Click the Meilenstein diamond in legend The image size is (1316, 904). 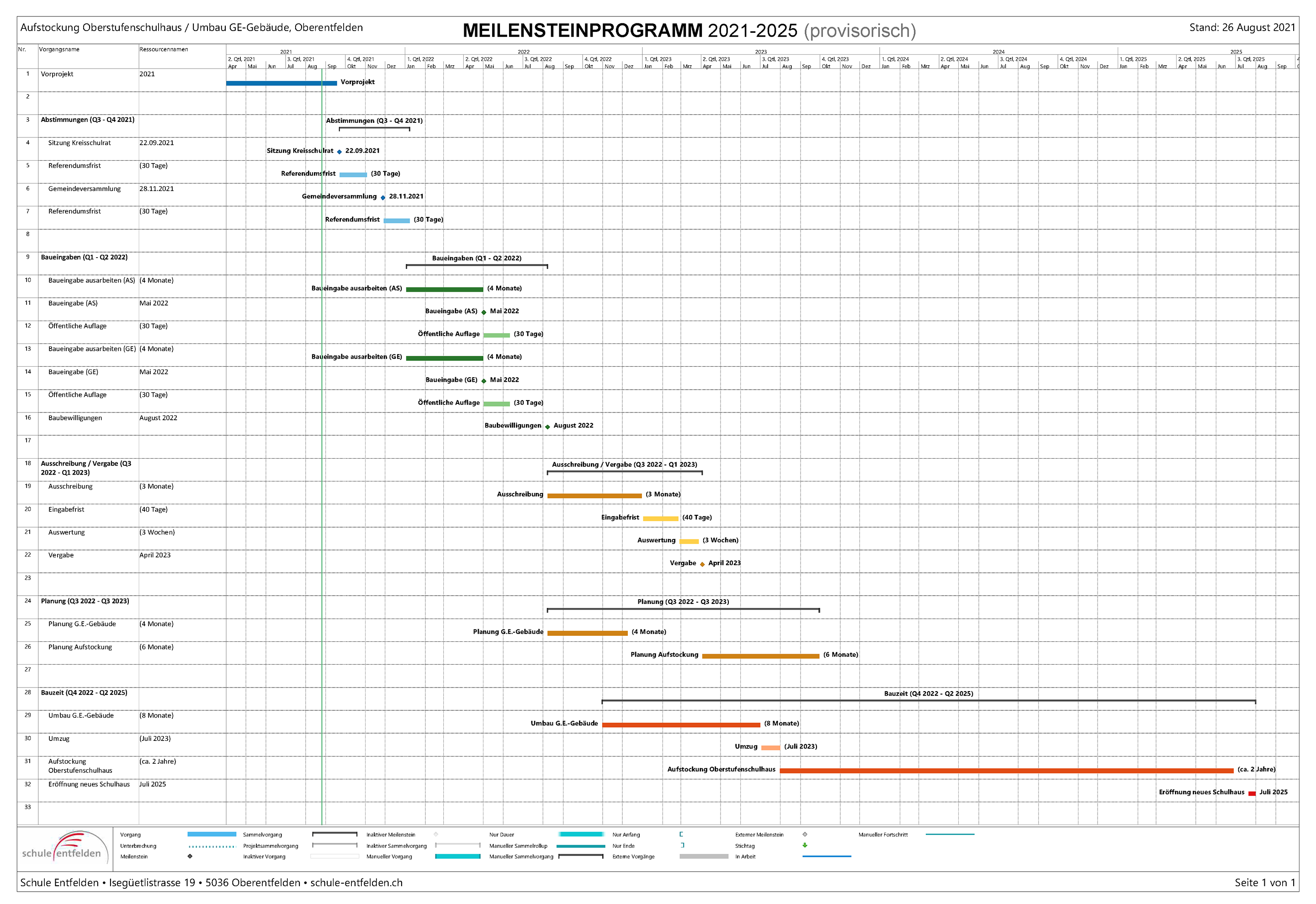[x=190, y=856]
